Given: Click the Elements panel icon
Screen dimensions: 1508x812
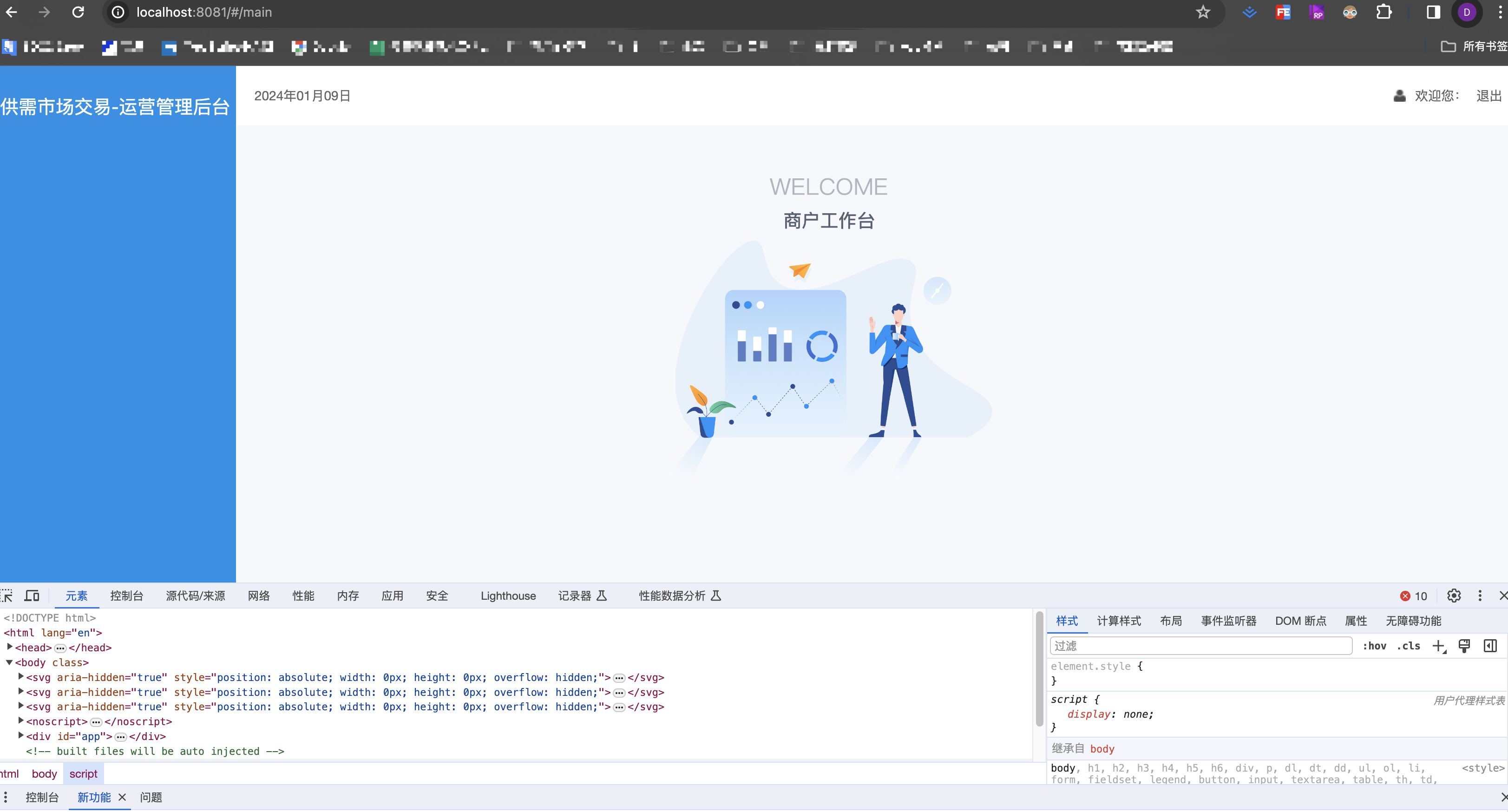Looking at the screenshot, I should tap(77, 596).
